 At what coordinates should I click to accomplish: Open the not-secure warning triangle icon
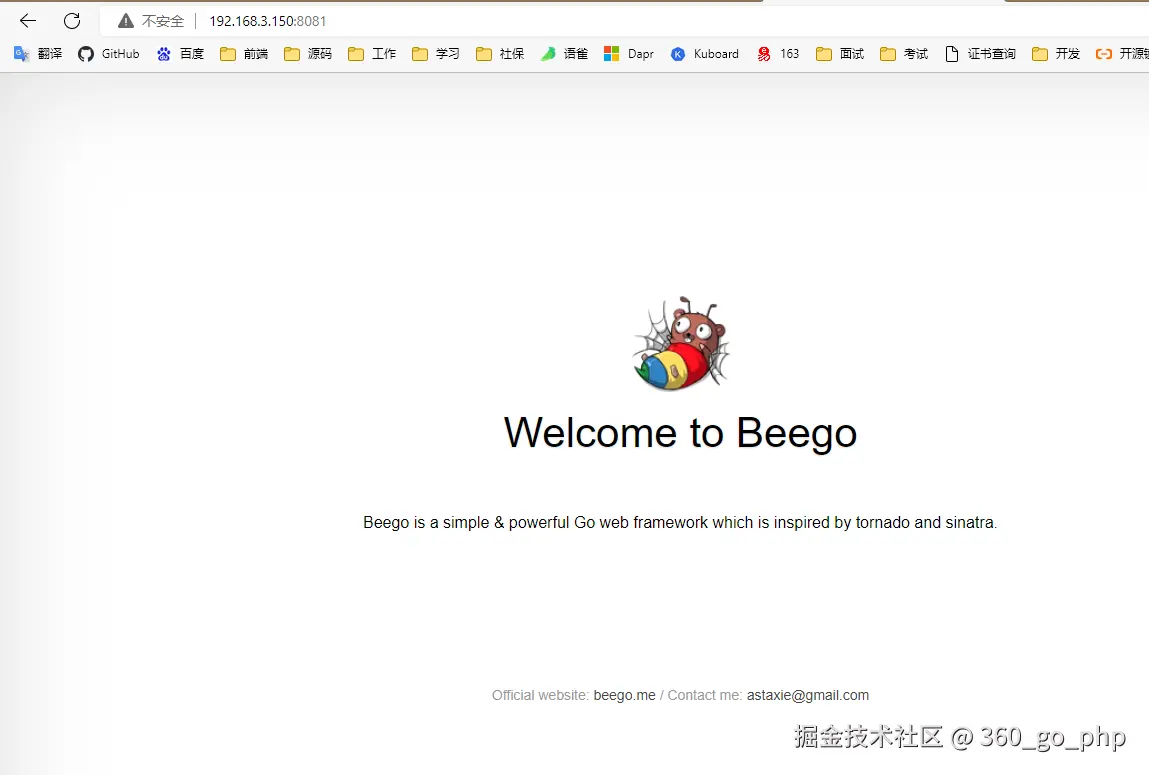coord(126,21)
